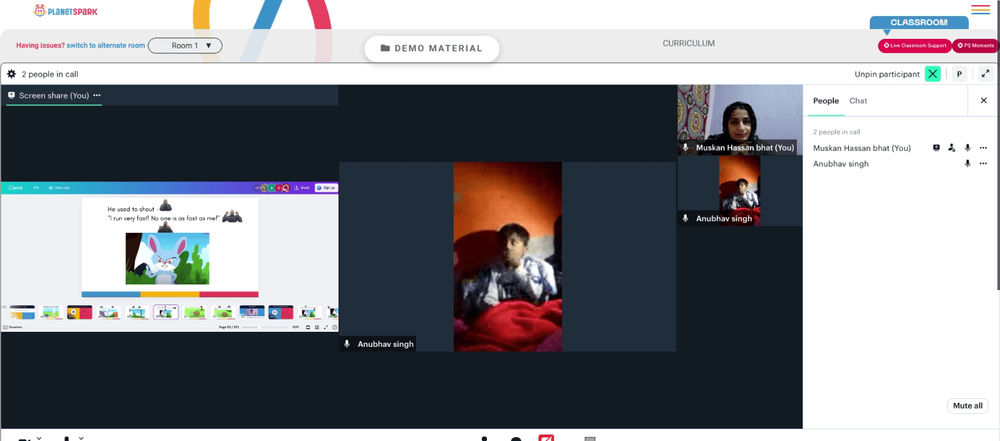
Task: Click the role icon in Muskan's list row
Action: click(x=952, y=147)
